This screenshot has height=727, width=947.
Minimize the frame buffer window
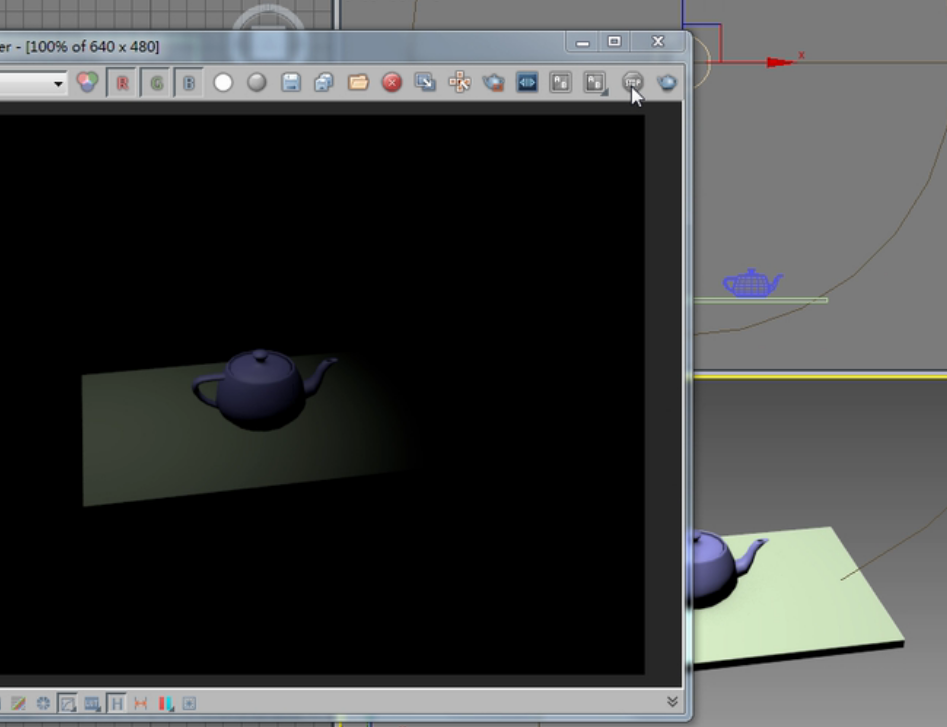tap(583, 42)
